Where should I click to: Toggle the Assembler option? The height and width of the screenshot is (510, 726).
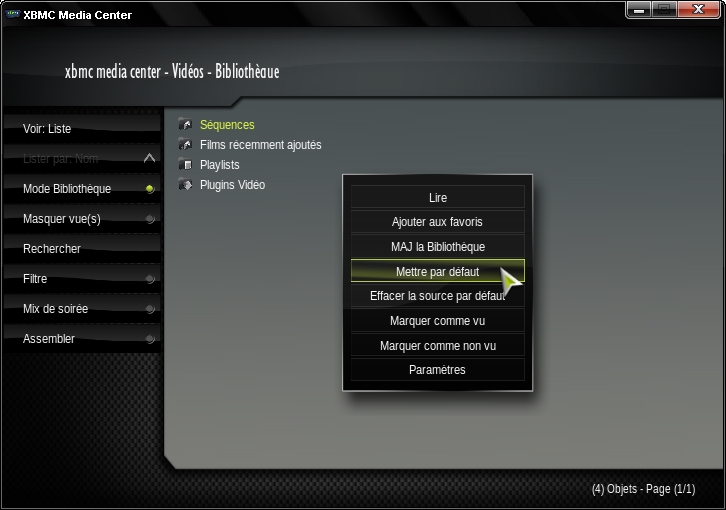click(x=149, y=339)
